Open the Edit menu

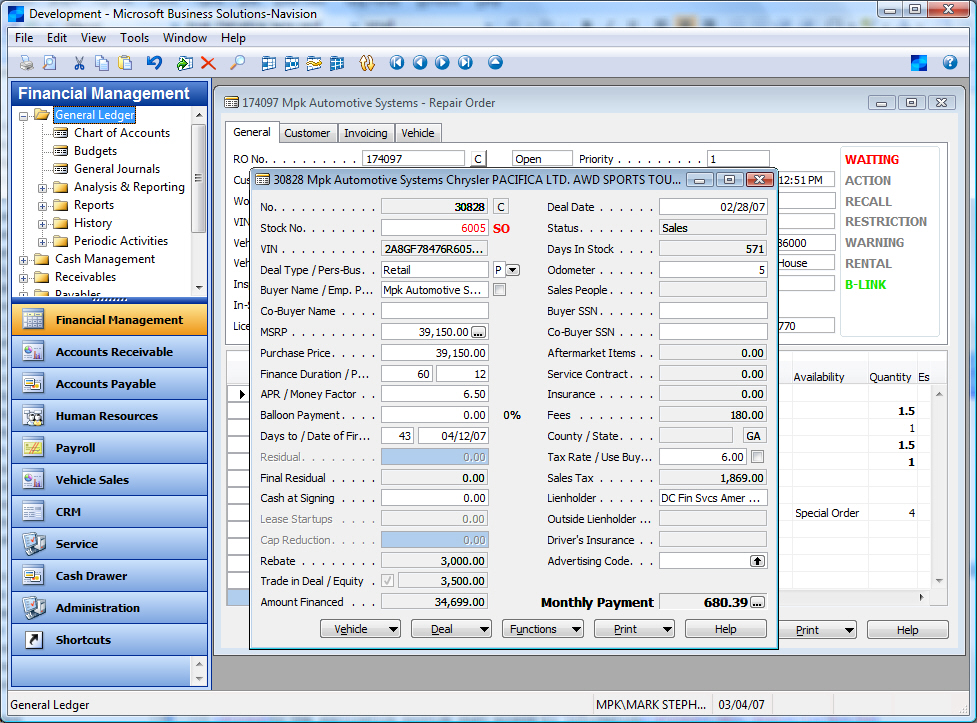tap(57, 38)
